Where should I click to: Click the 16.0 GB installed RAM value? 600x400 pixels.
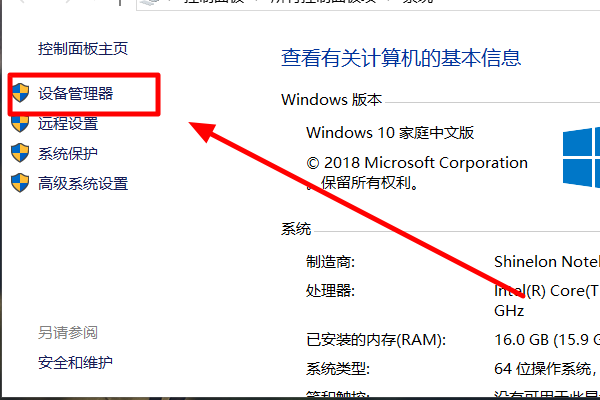click(x=547, y=340)
